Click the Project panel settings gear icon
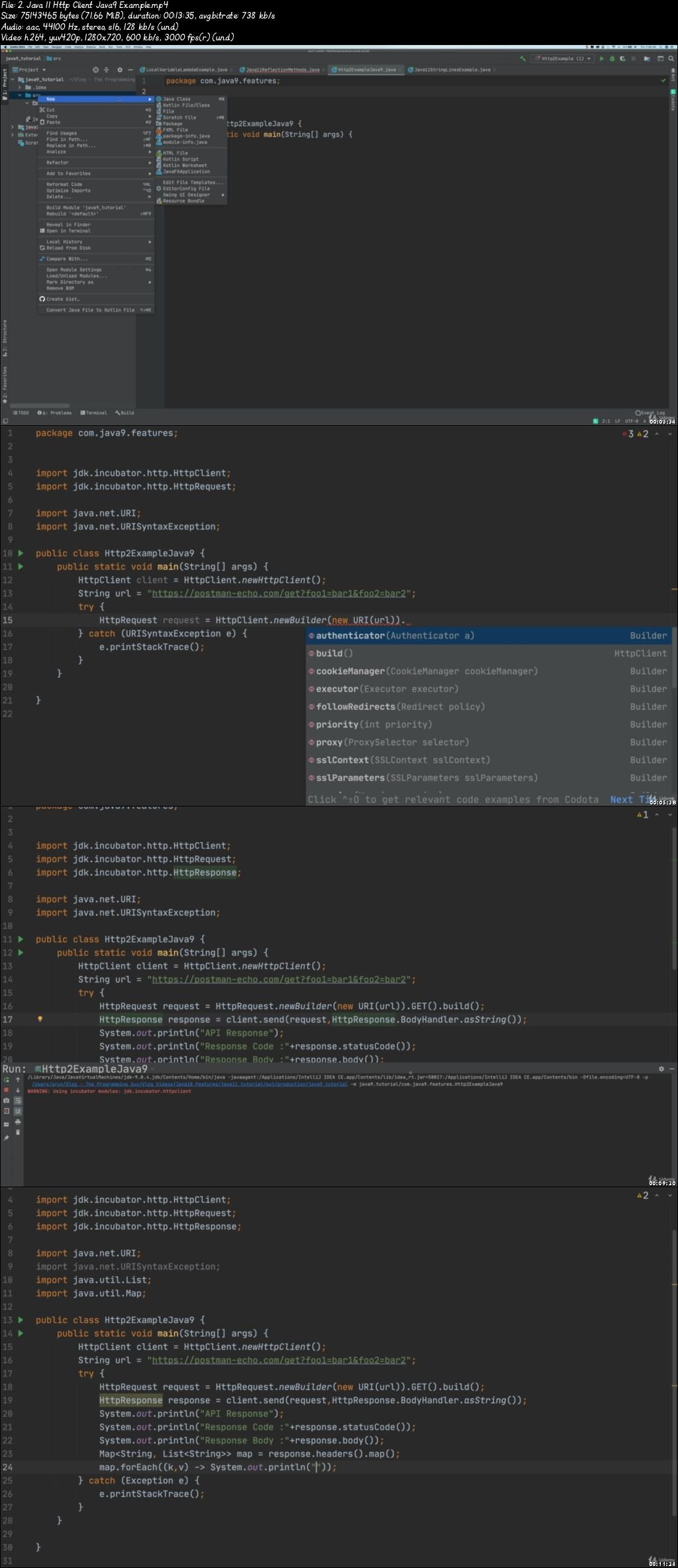678x1568 pixels. (x=119, y=70)
